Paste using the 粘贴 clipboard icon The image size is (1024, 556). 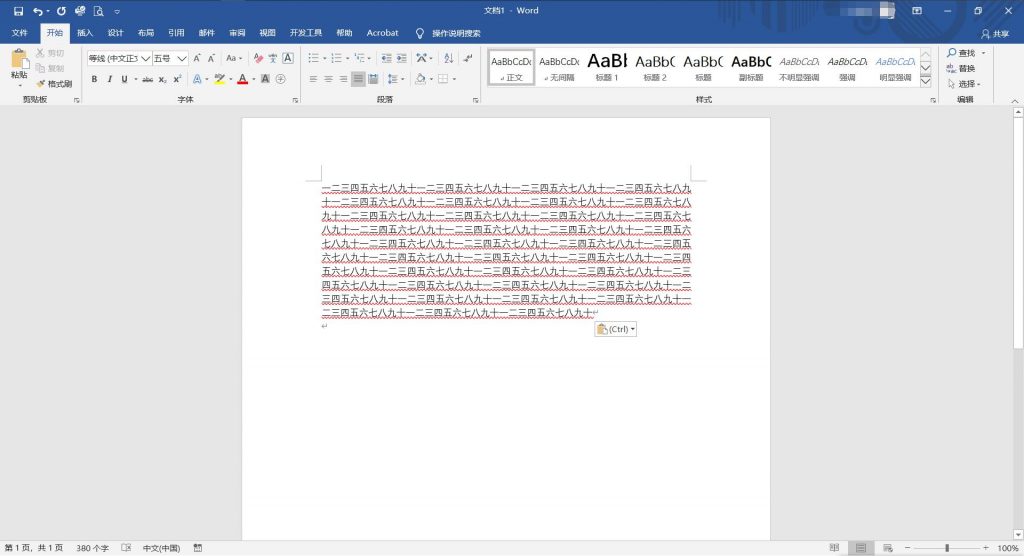[x=19, y=59]
